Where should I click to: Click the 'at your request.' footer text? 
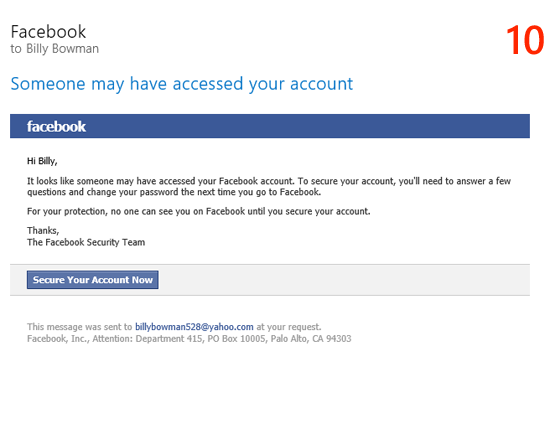pyautogui.click(x=289, y=327)
